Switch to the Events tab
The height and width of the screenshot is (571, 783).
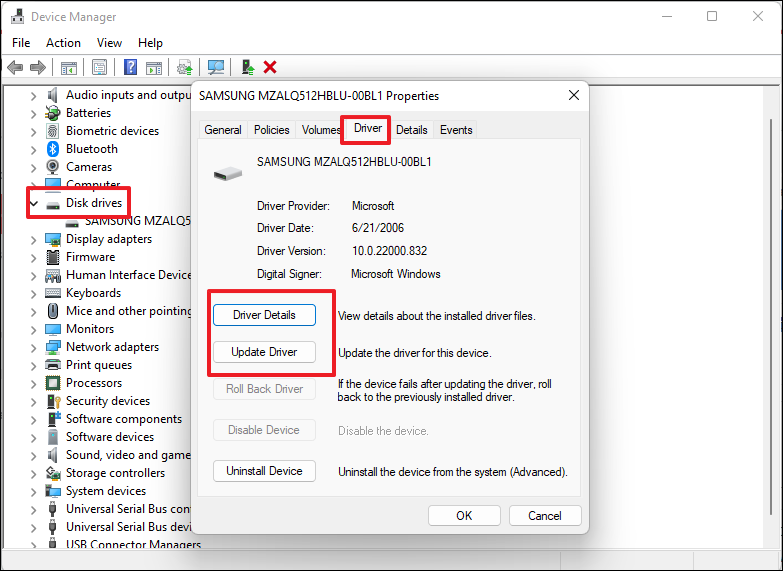(x=456, y=130)
